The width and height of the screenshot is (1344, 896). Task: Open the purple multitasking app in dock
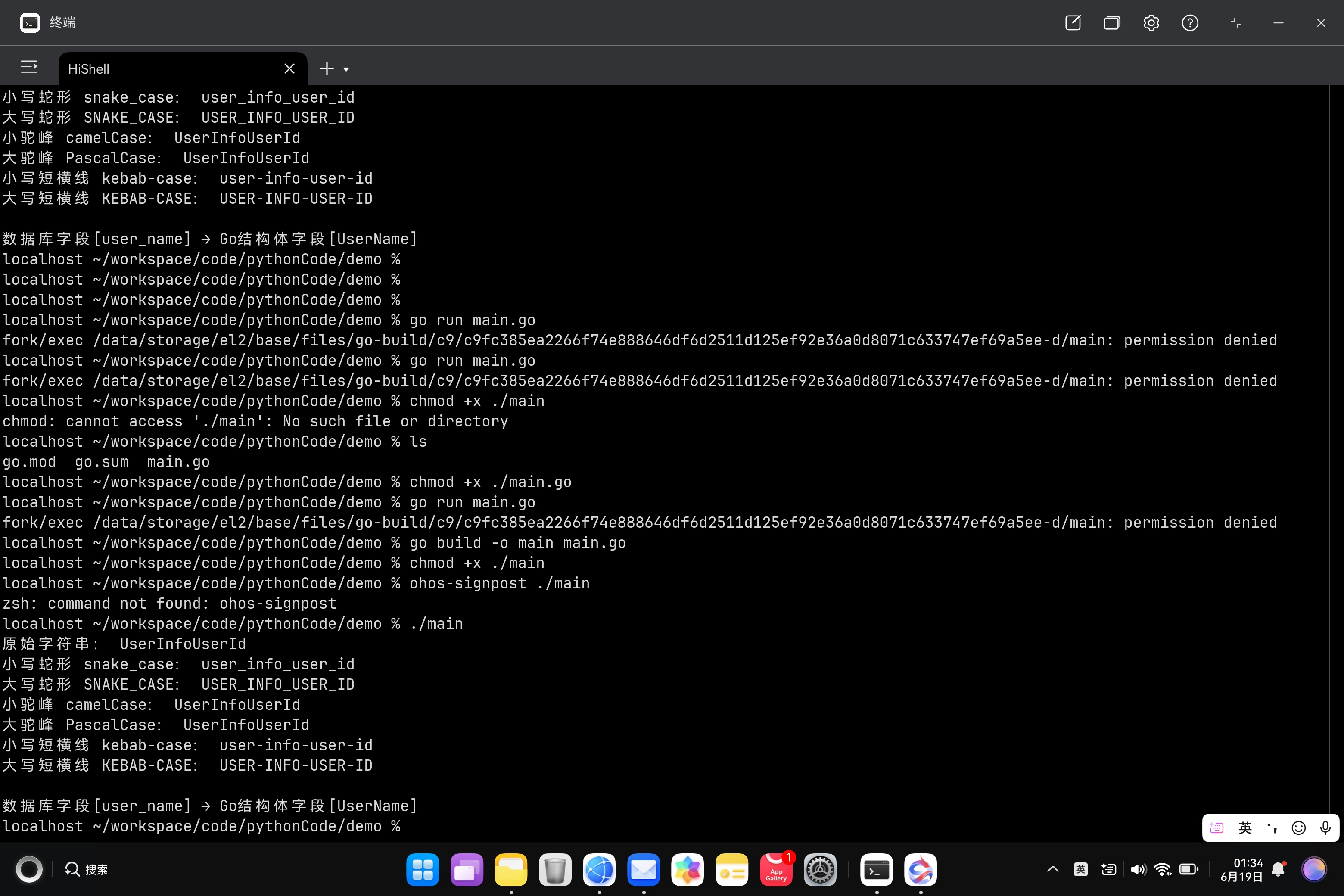466,870
